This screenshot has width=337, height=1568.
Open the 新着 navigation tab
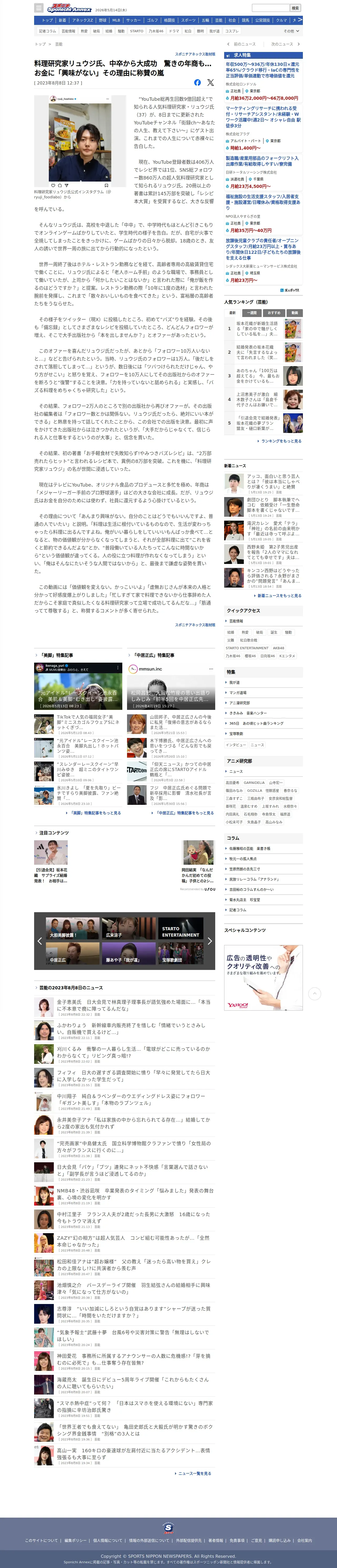click(x=63, y=20)
